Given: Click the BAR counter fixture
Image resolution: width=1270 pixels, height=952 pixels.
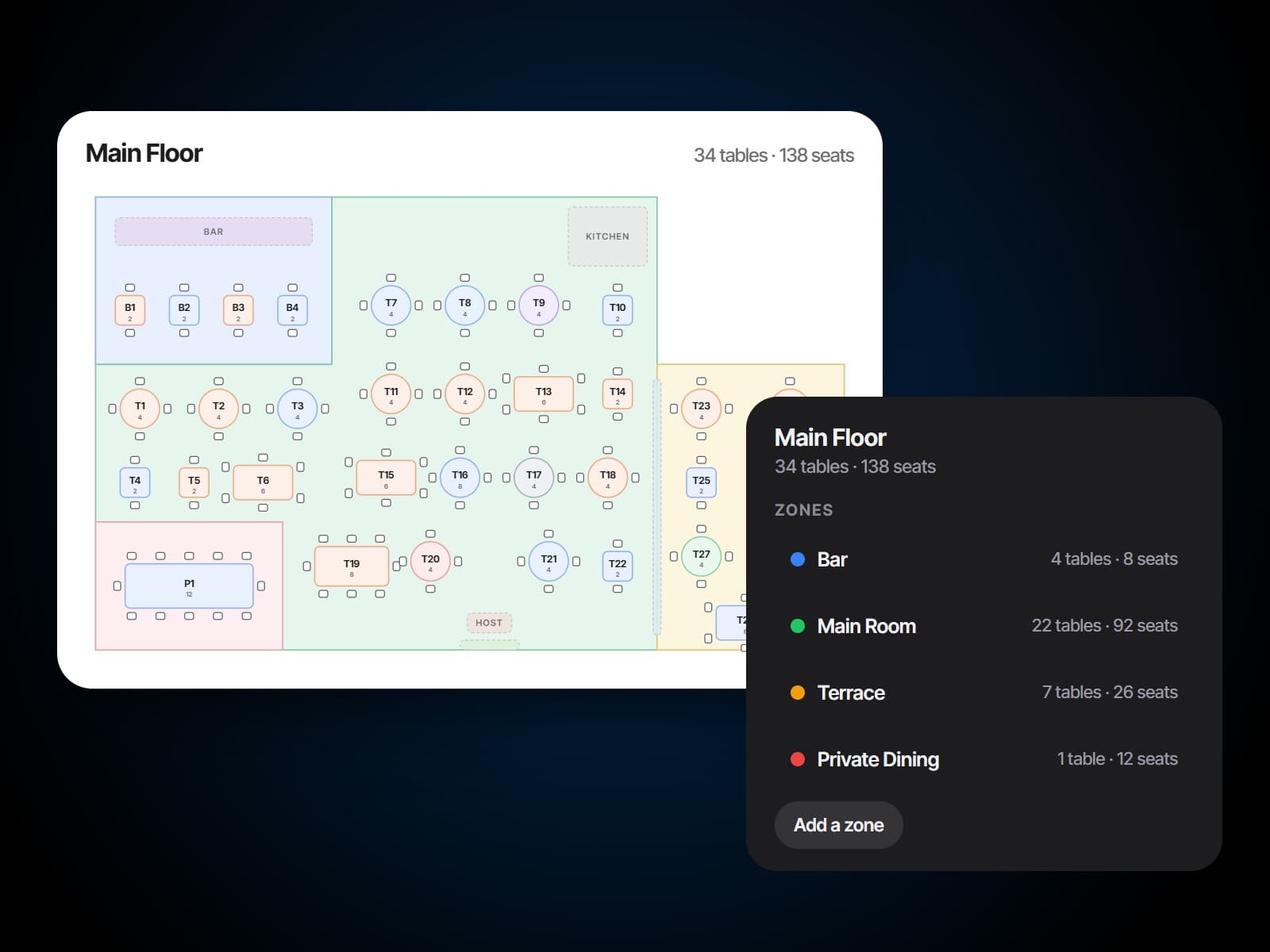Looking at the screenshot, I should (x=214, y=232).
